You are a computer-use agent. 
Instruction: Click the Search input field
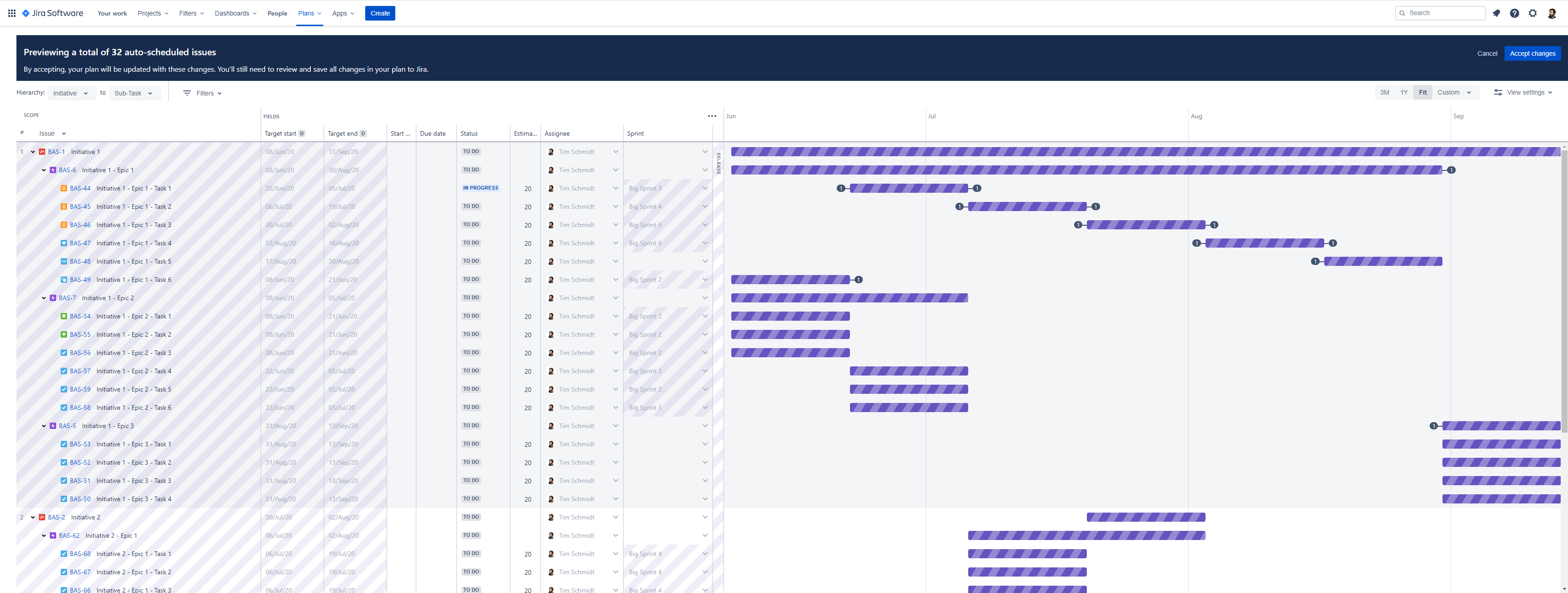tap(1440, 13)
